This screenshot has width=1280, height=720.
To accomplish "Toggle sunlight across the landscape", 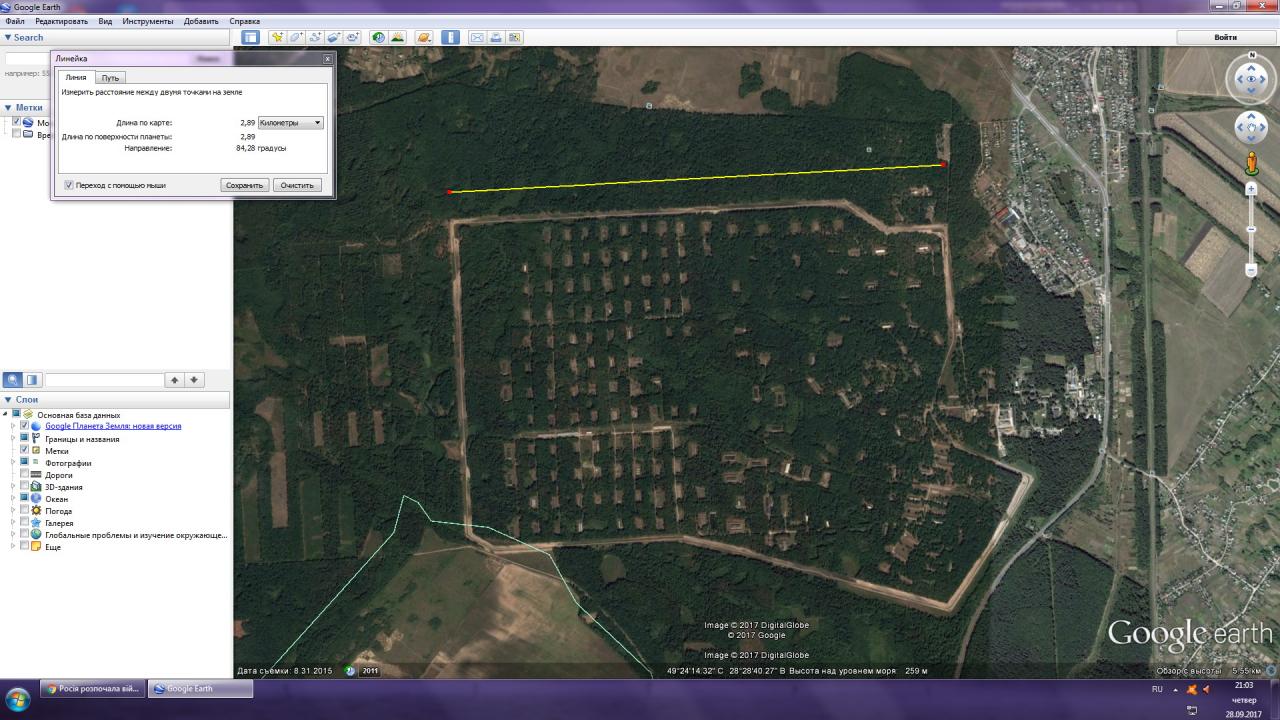I will tap(397, 37).
